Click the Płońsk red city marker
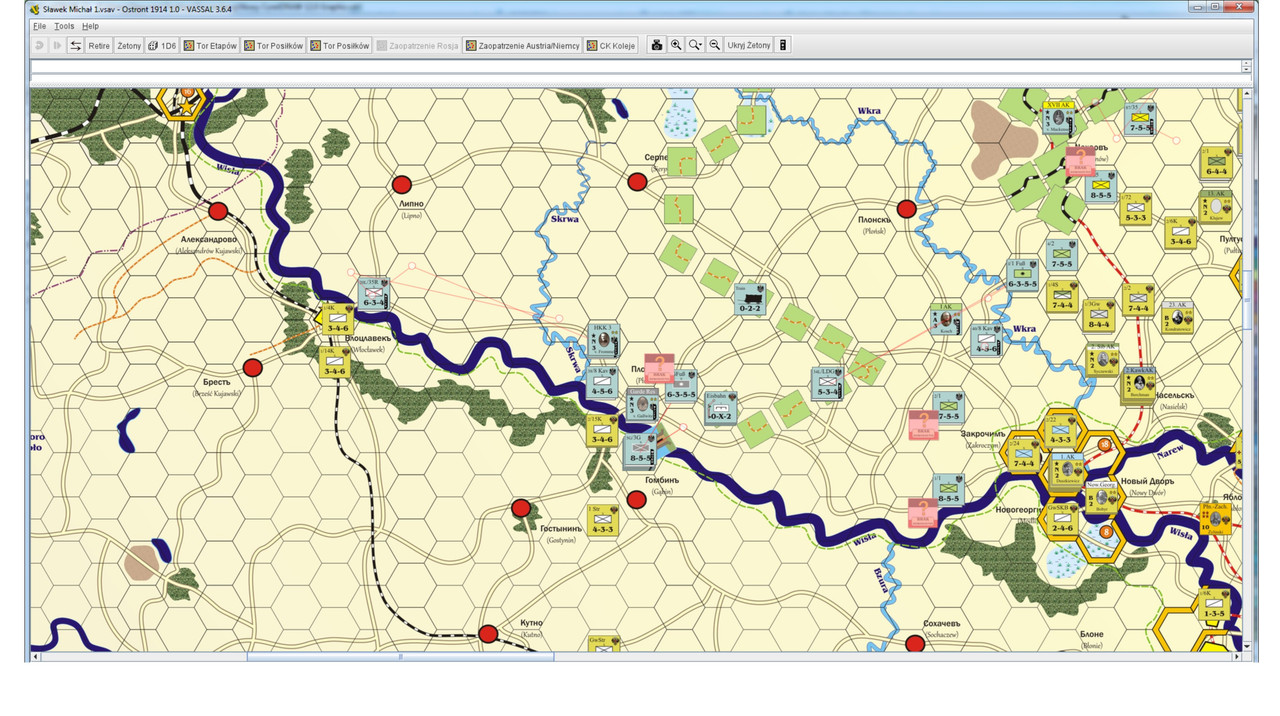This screenshot has width=1280, height=716. (906, 209)
